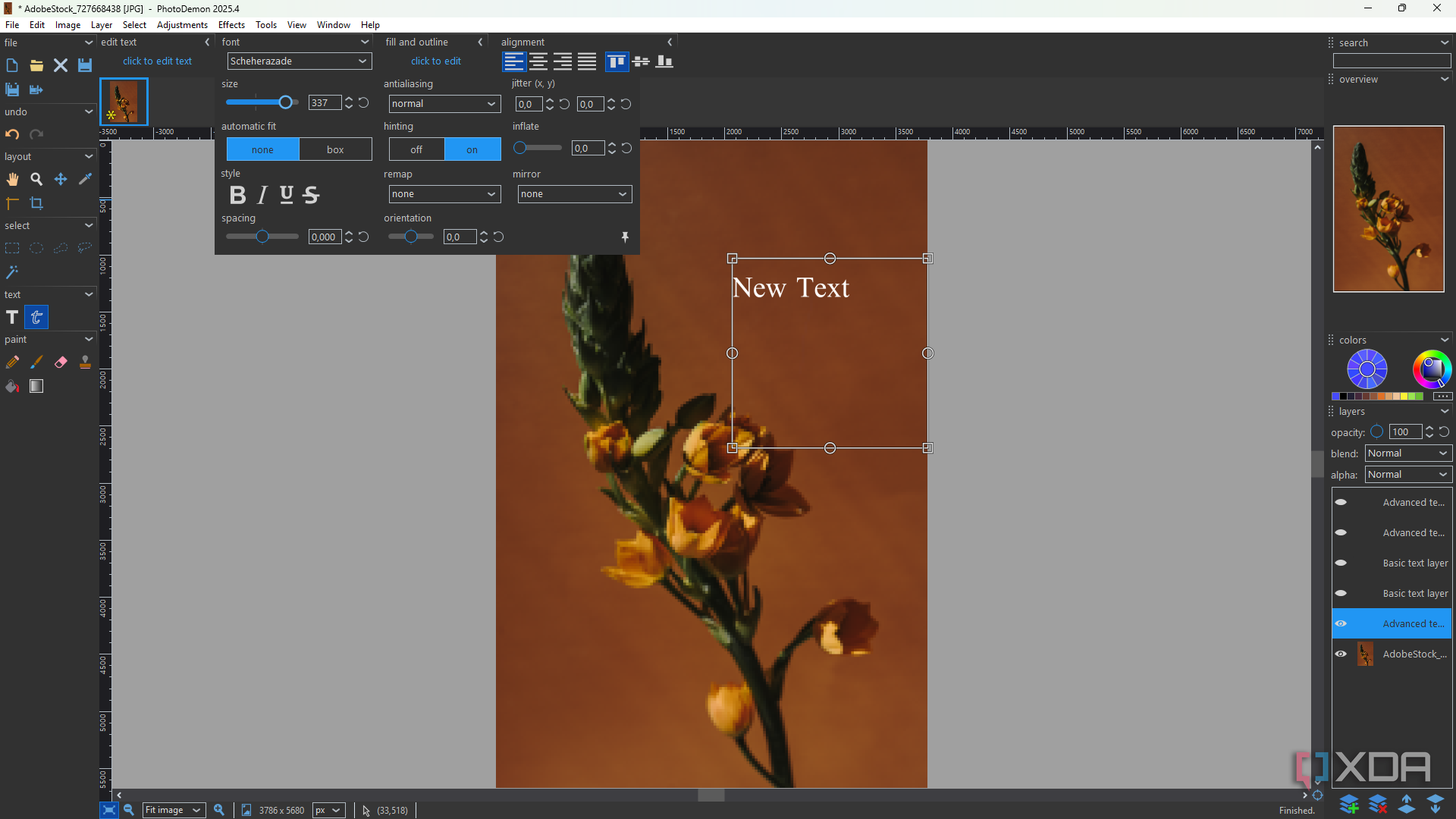Turn hinting on
The width and height of the screenshot is (1456, 819).
(472, 149)
